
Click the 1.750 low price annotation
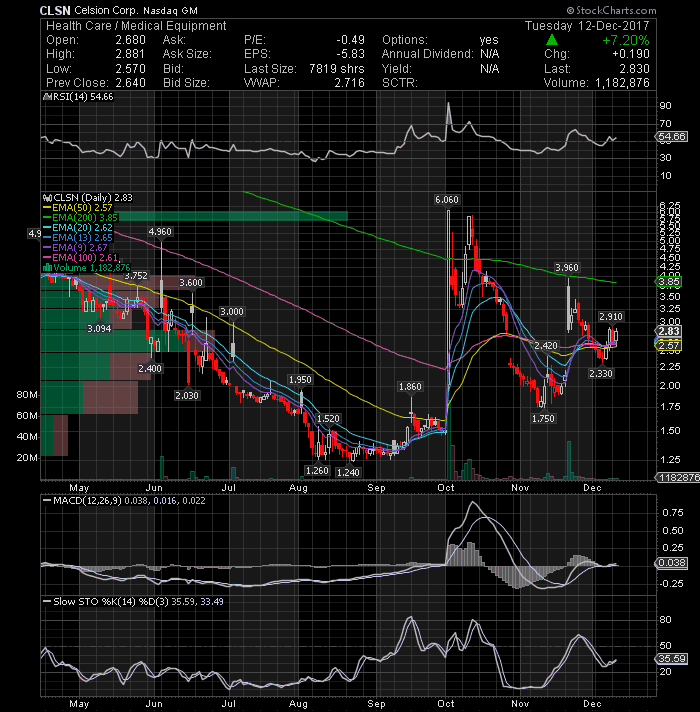(543, 419)
